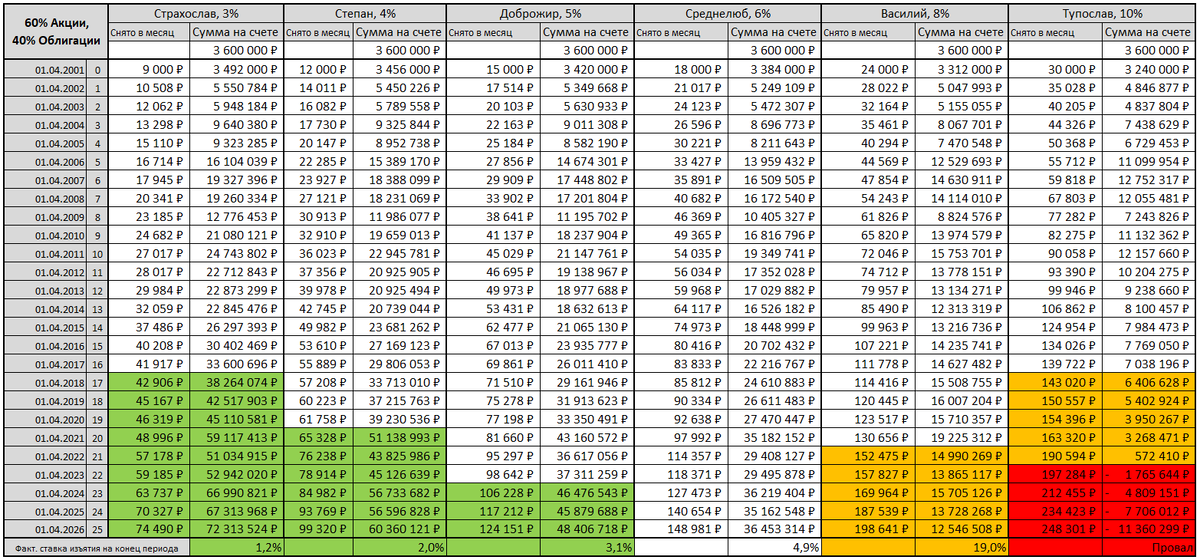Select the orange cell "198 641 ₽"
The width and height of the screenshot is (1200, 560).
pos(869,527)
